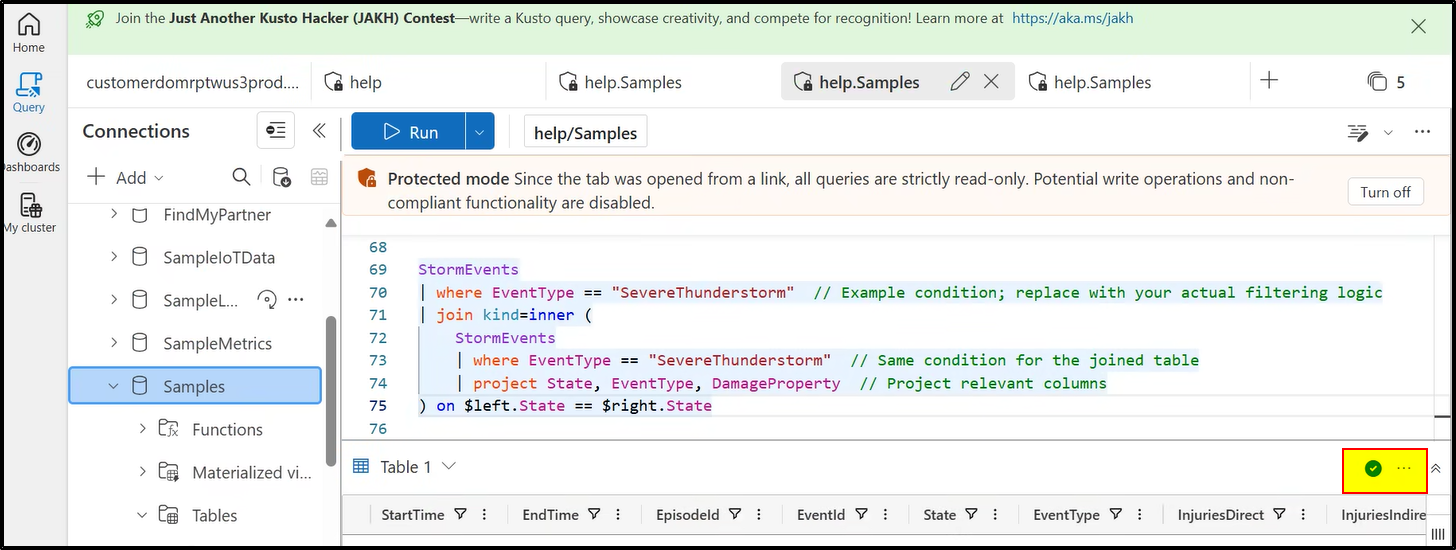Select the Functions folder

pos(227,429)
